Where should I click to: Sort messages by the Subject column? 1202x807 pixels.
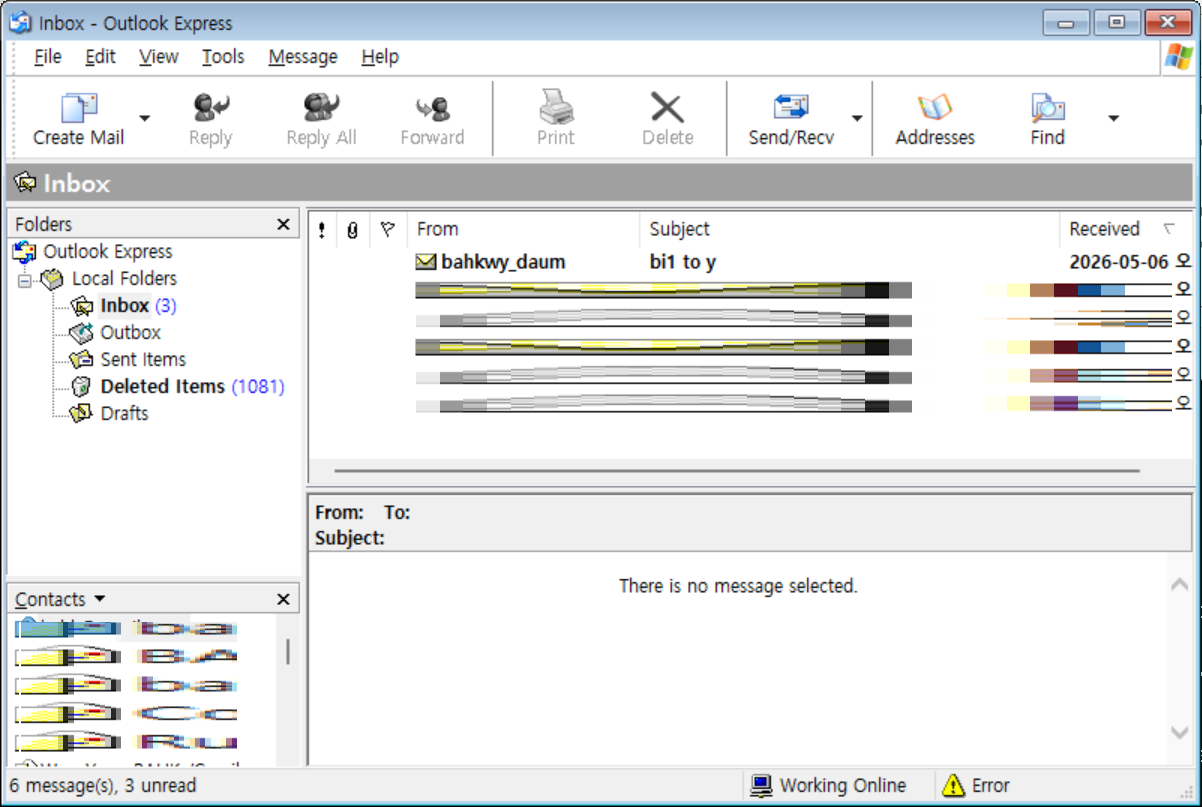pyautogui.click(x=849, y=230)
